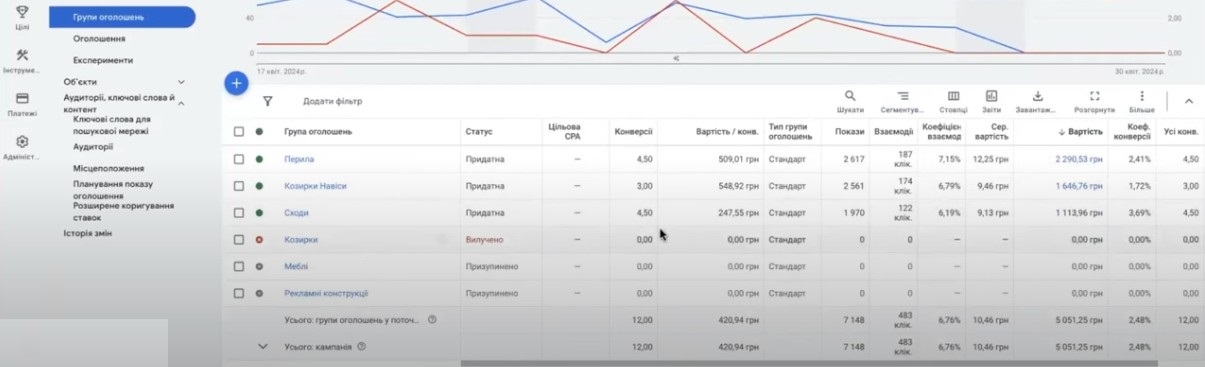Open the Goals (Цілі) sidebar icon
This screenshot has height=367, width=1205.
click(22, 13)
